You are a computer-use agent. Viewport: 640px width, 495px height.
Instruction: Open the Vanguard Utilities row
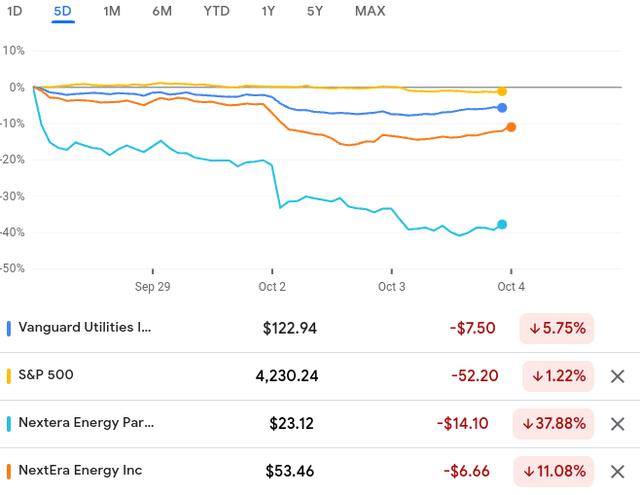click(x=85, y=328)
